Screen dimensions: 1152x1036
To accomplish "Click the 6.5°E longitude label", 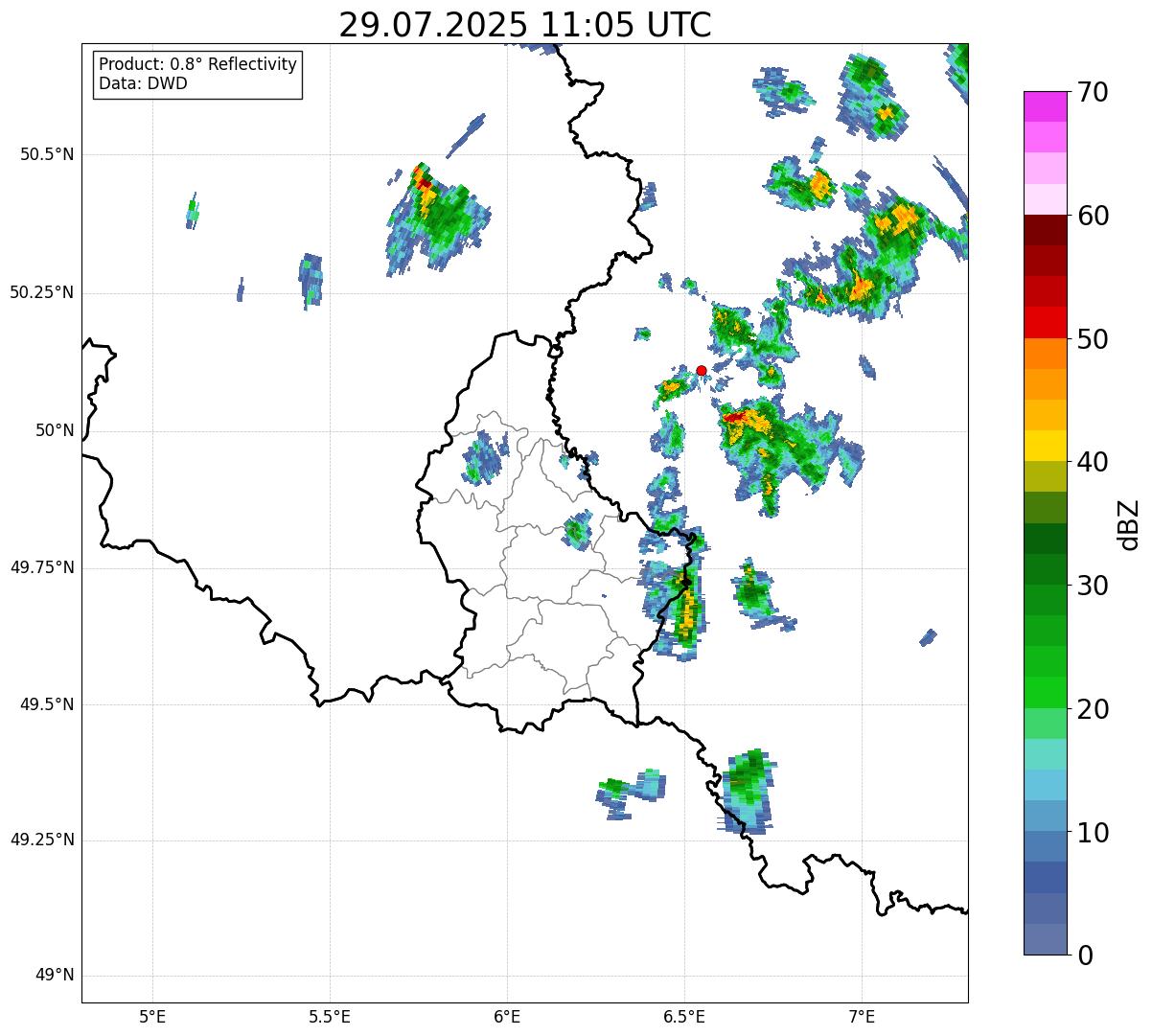I will coord(684,1016).
